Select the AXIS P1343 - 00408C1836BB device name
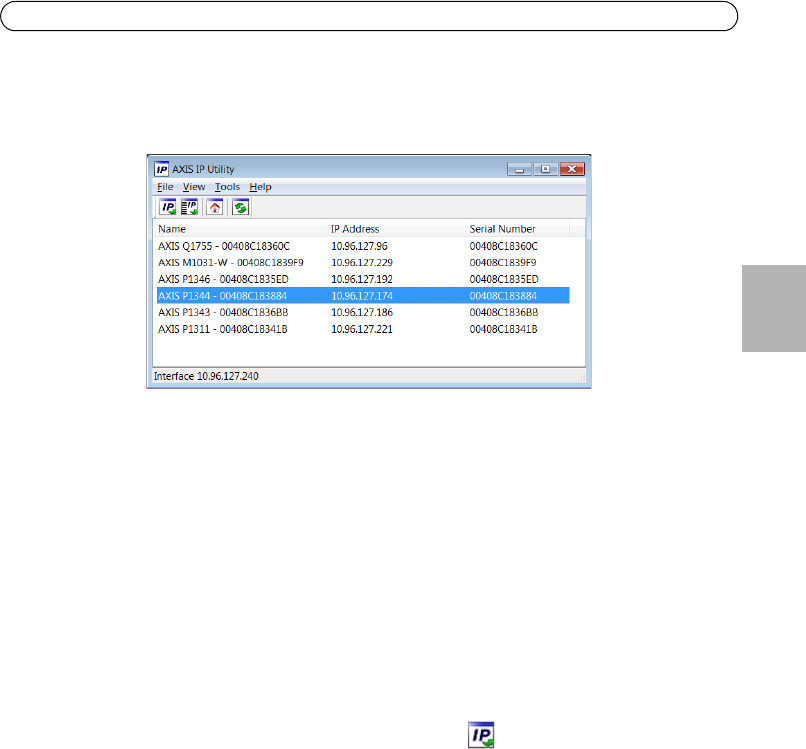The width and height of the screenshot is (806, 749). tap(223, 313)
